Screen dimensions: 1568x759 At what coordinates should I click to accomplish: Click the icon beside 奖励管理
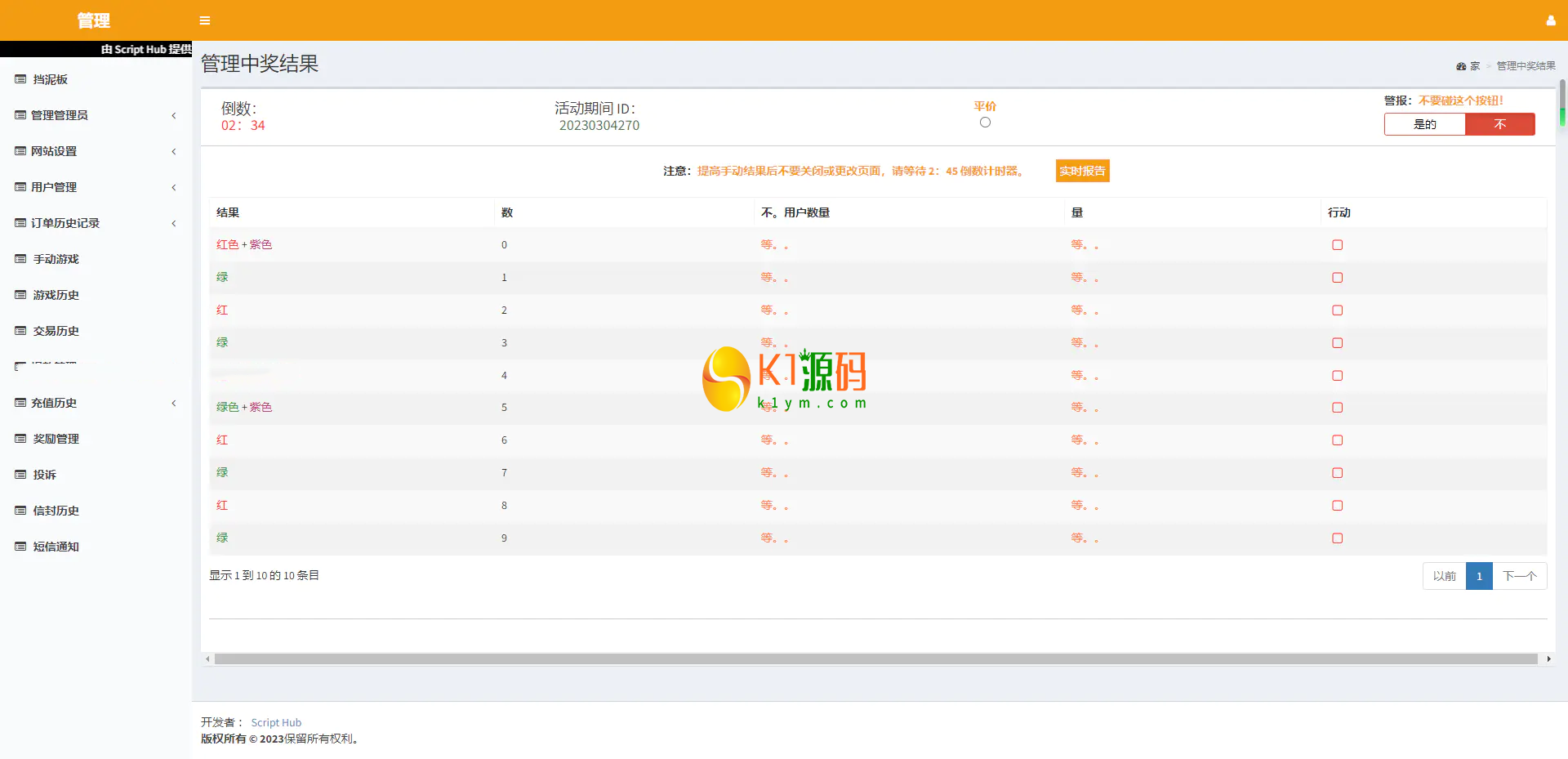pos(20,439)
